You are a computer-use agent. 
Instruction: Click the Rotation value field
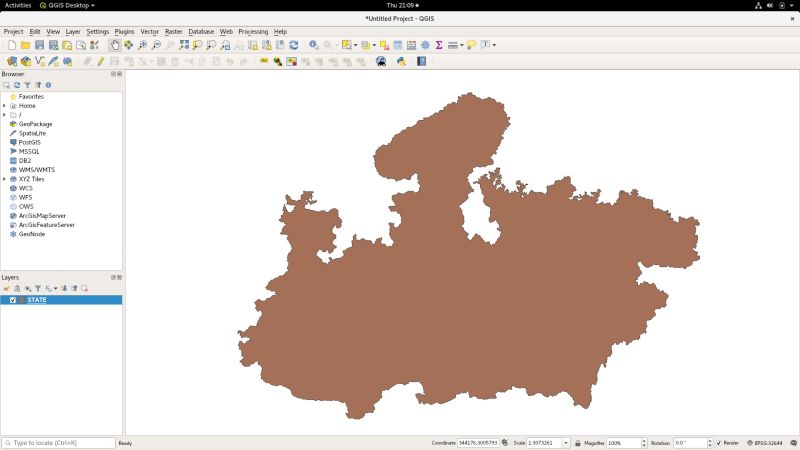pos(690,443)
